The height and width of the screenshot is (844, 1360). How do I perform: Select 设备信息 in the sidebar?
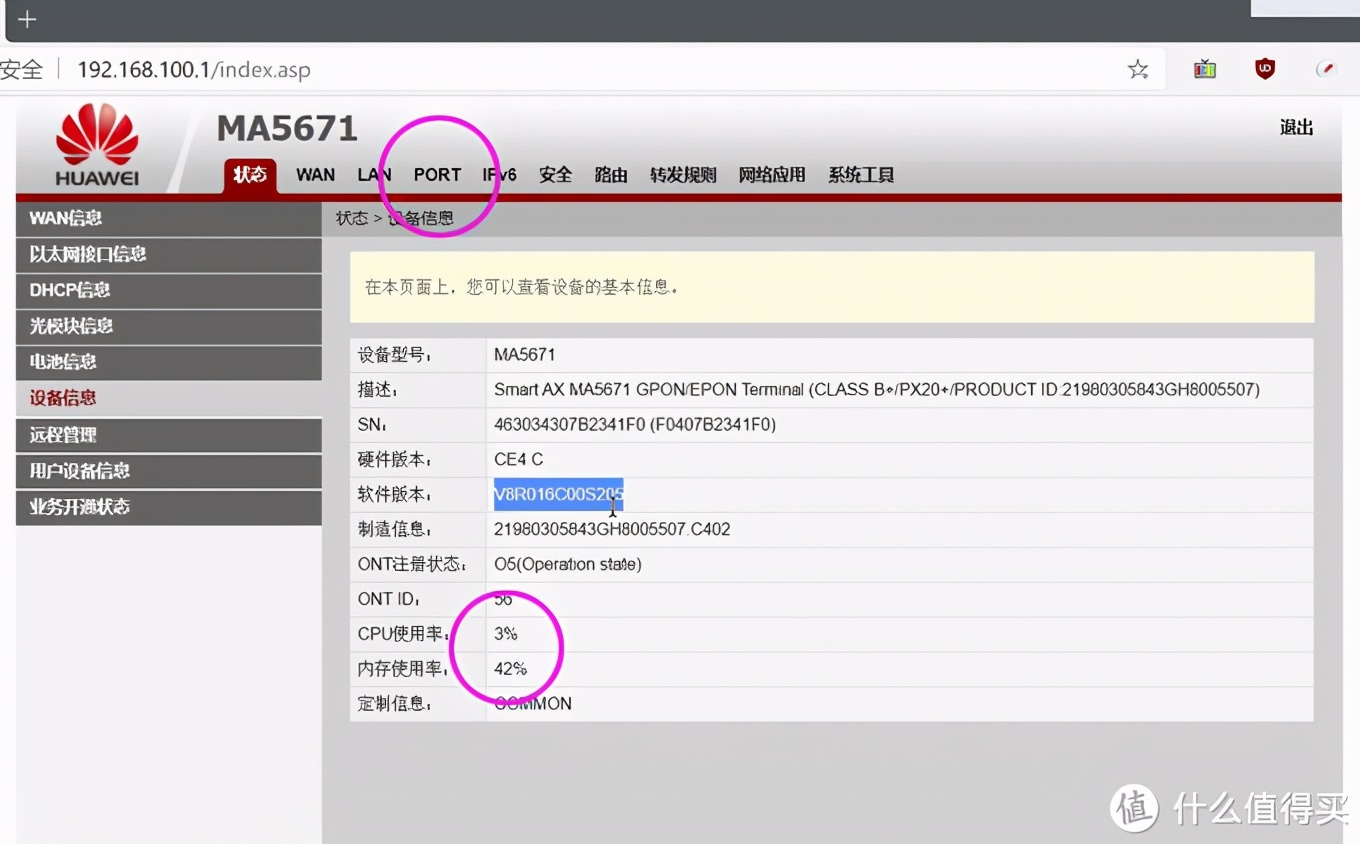point(169,399)
